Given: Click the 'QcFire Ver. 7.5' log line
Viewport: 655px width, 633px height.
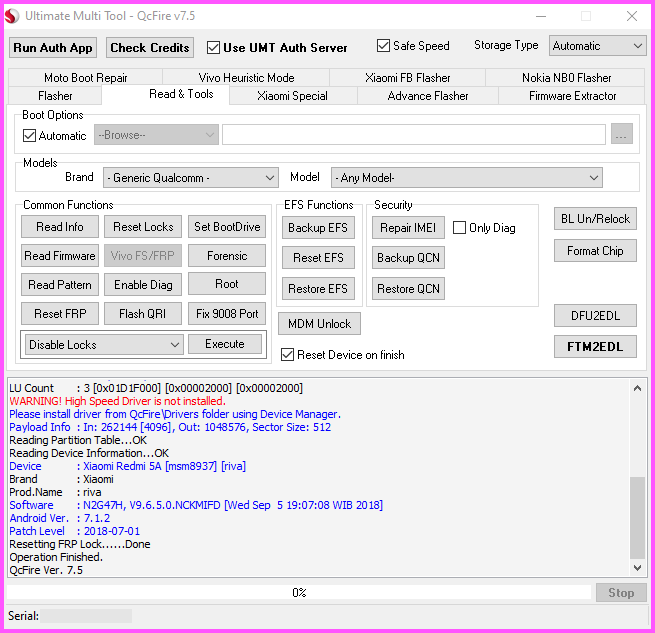Looking at the screenshot, I should [x=46, y=570].
